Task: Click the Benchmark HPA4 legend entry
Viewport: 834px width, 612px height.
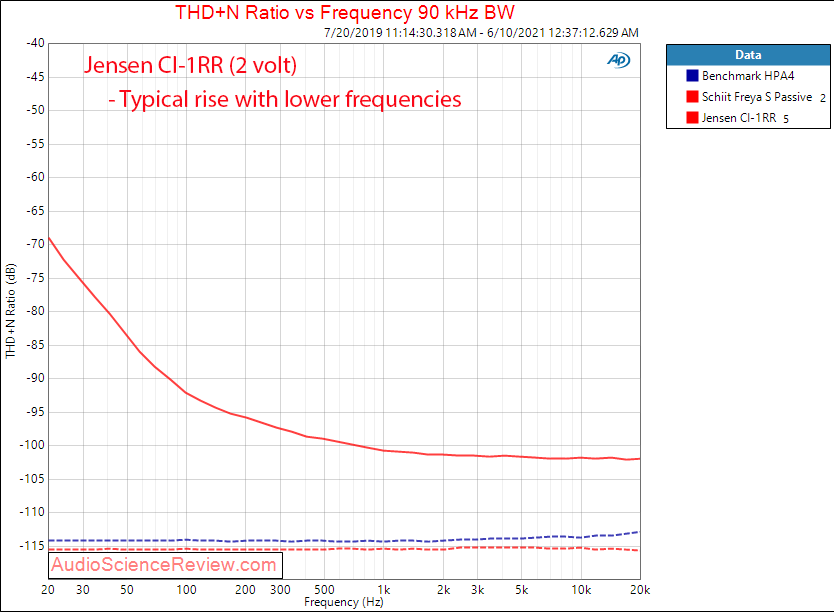Action: [748, 76]
